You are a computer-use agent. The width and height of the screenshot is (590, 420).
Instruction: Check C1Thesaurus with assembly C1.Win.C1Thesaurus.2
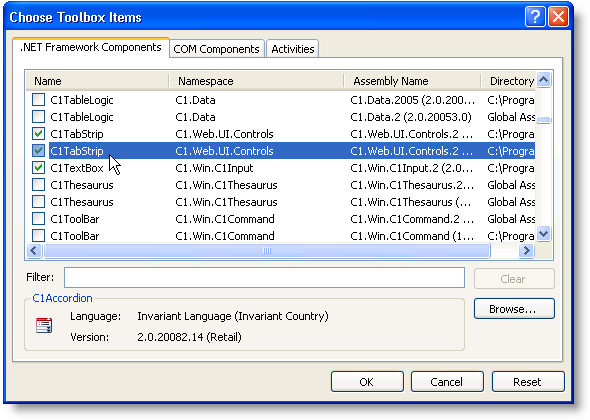[x=38, y=185]
